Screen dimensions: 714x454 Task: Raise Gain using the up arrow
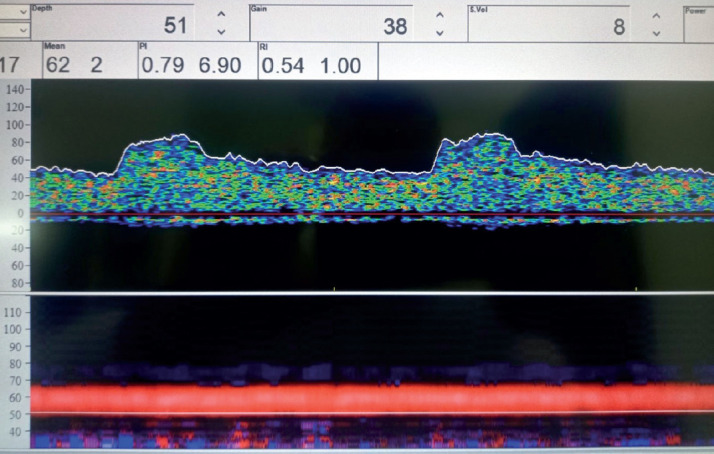point(438,17)
